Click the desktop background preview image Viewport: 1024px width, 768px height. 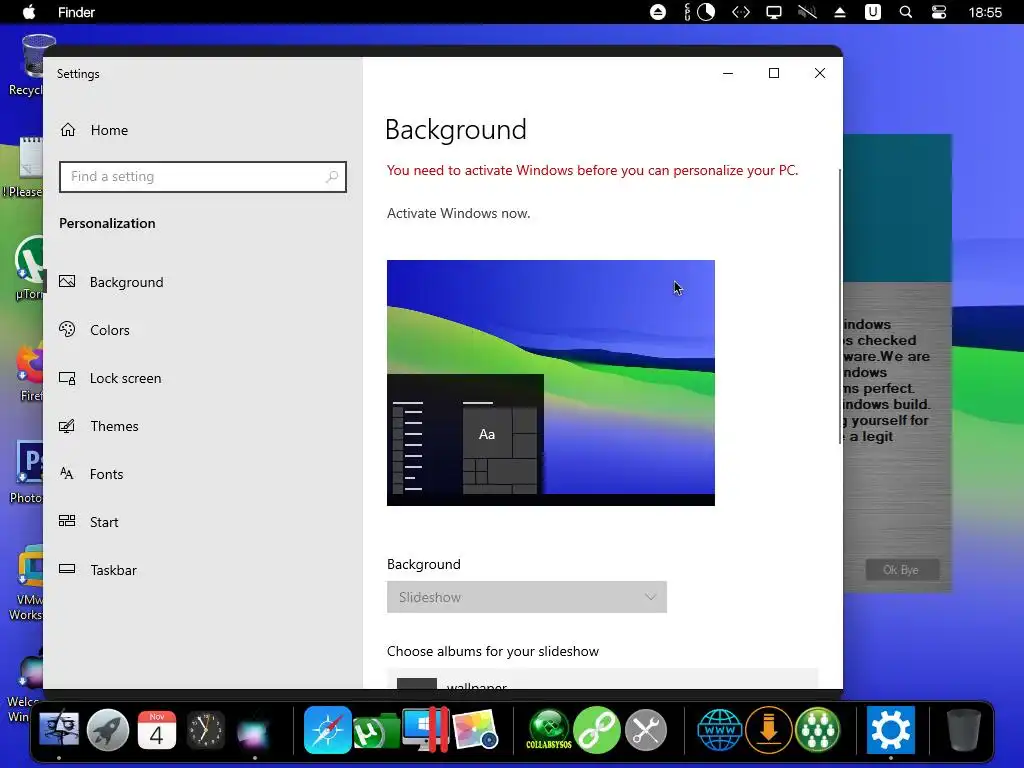click(x=551, y=383)
